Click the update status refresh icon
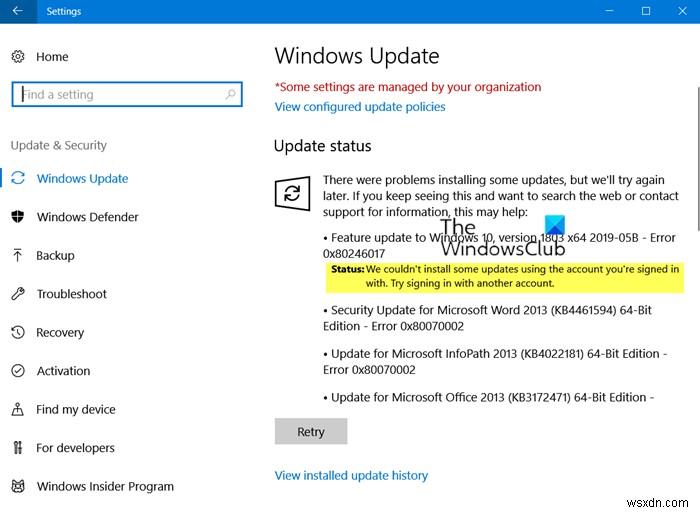700x513 pixels. tap(292, 193)
